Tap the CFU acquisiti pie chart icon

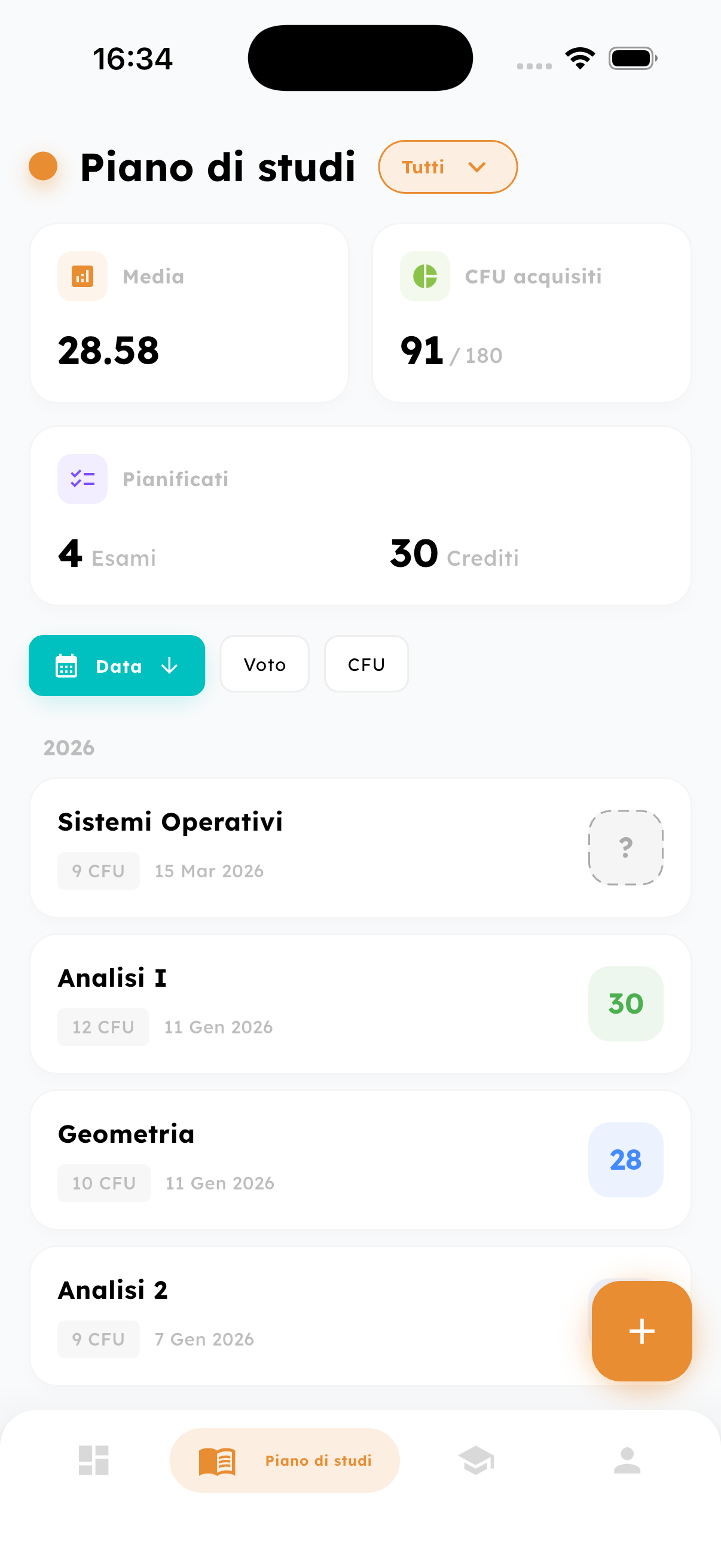pos(424,276)
